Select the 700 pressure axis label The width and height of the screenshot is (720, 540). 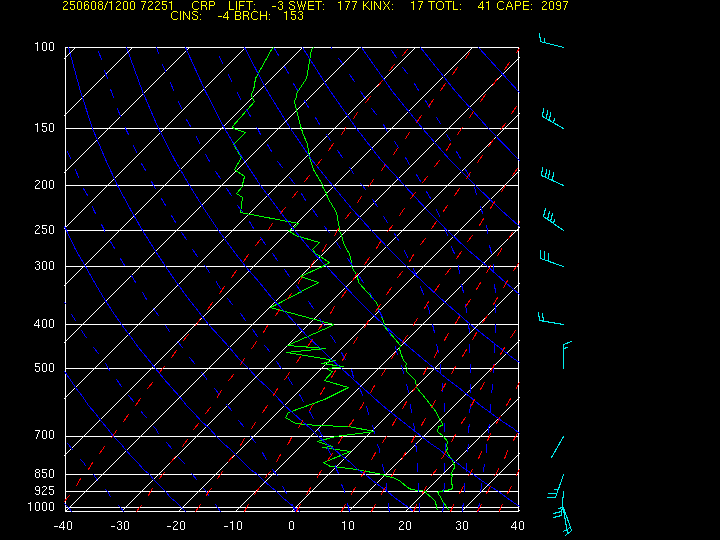coord(45,435)
